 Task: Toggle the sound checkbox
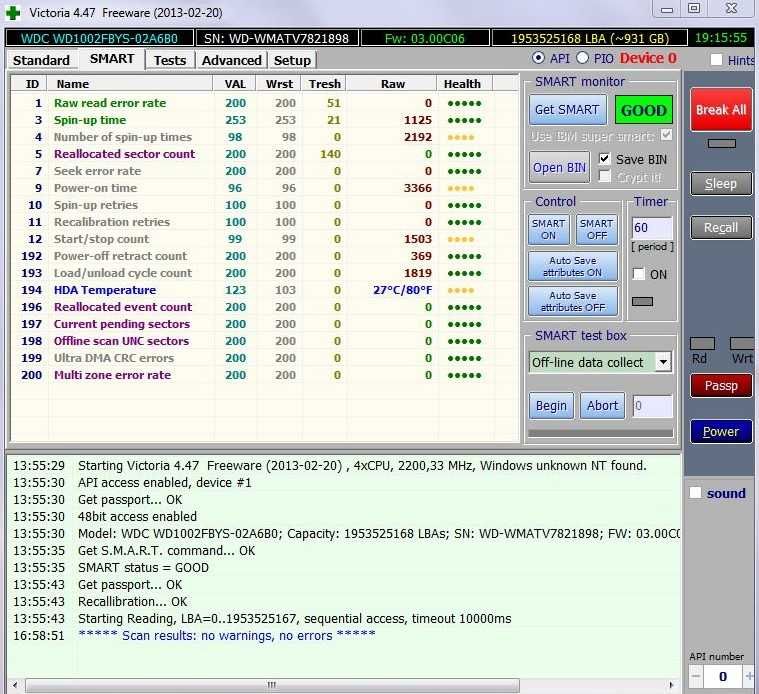[x=695, y=493]
